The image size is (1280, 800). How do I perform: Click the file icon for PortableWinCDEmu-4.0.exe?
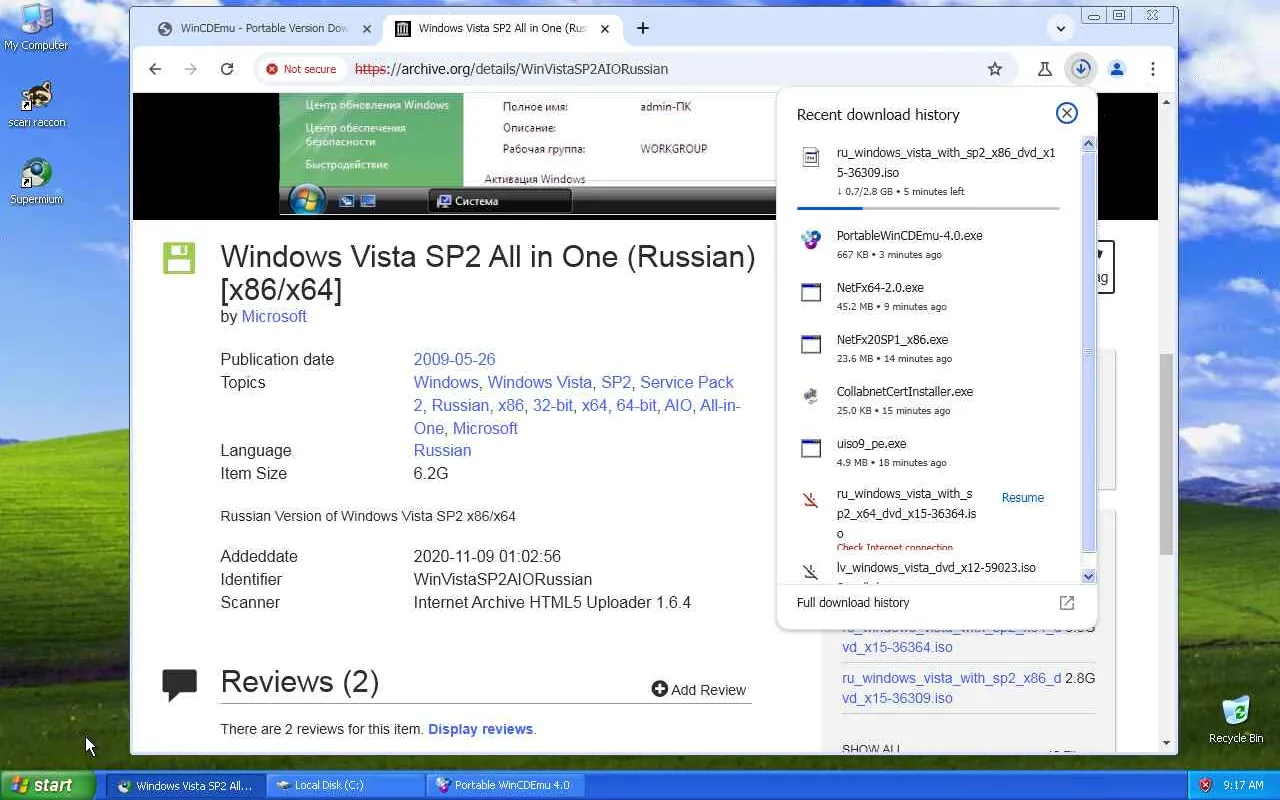pos(811,240)
